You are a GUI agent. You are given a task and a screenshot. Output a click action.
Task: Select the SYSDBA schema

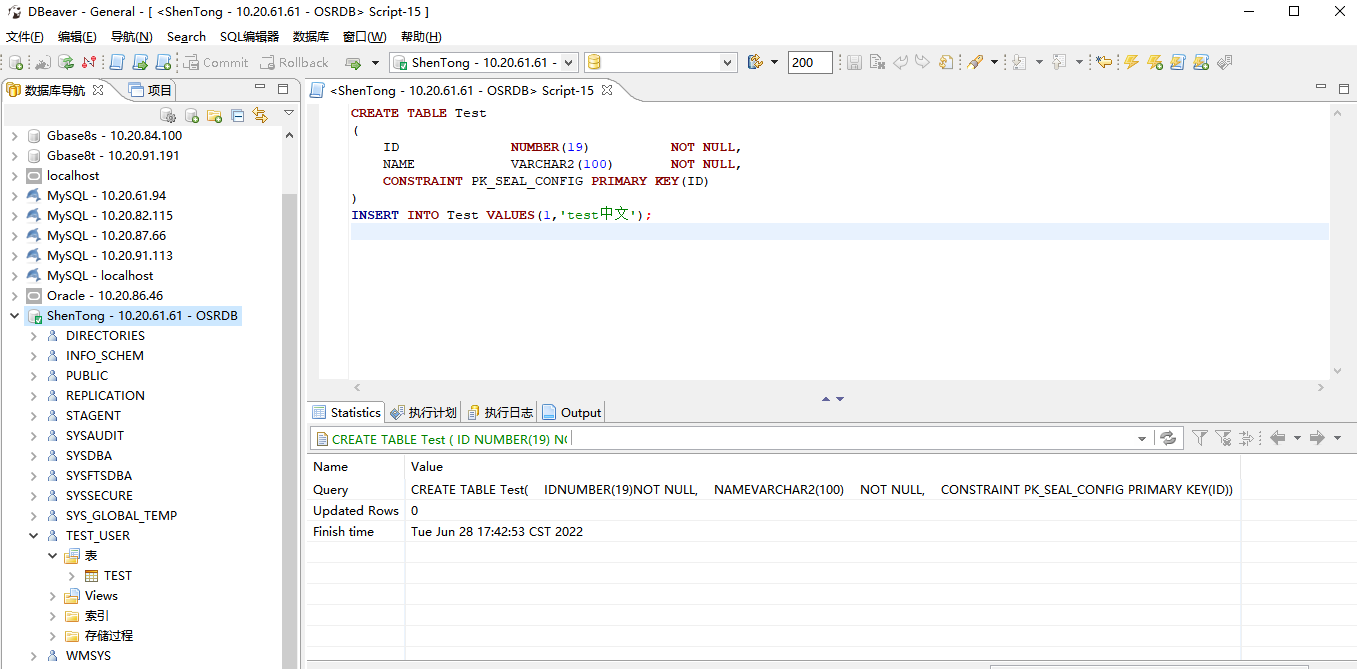[90, 455]
